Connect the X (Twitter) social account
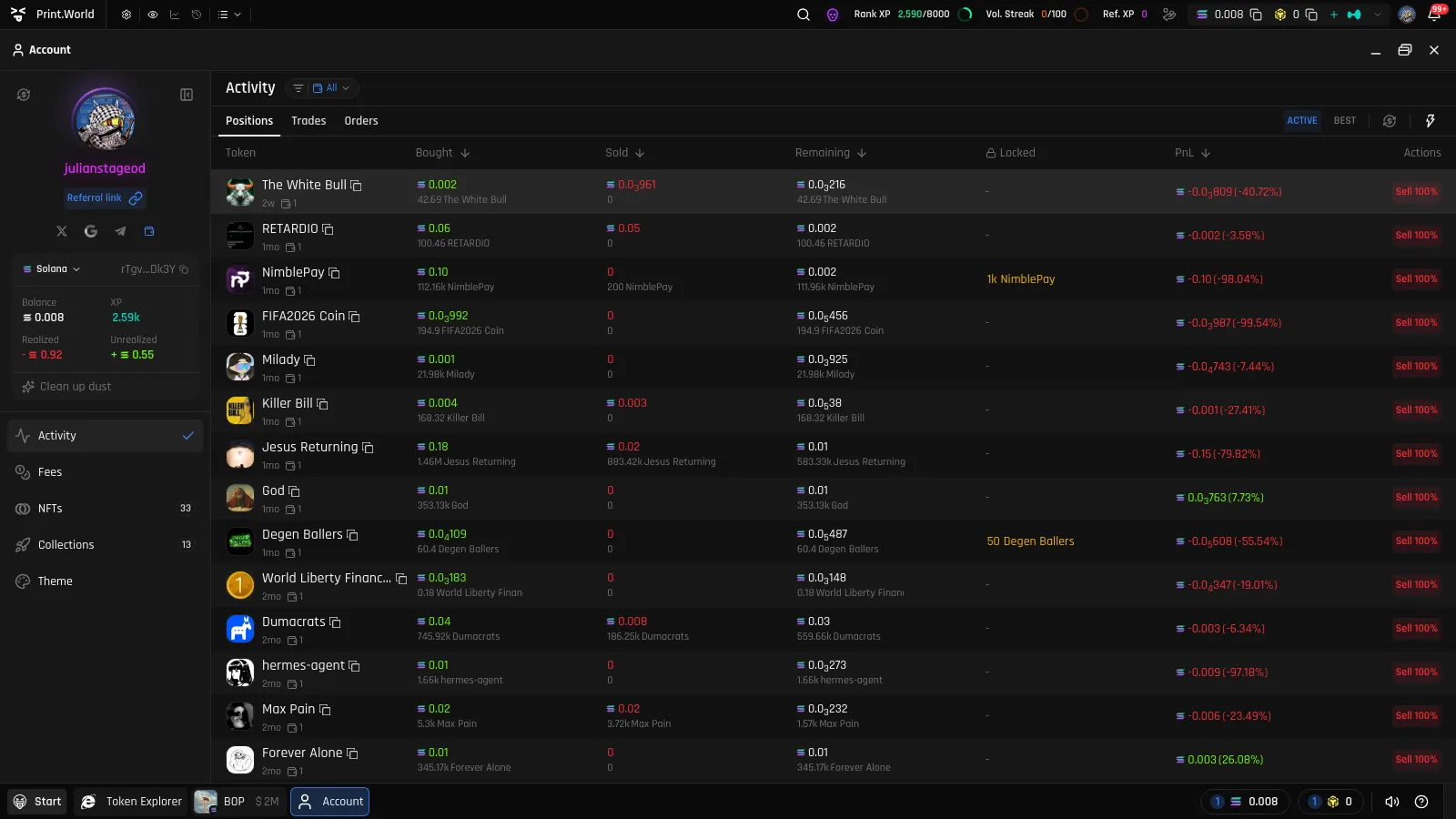The image size is (1456, 819). 62,231
